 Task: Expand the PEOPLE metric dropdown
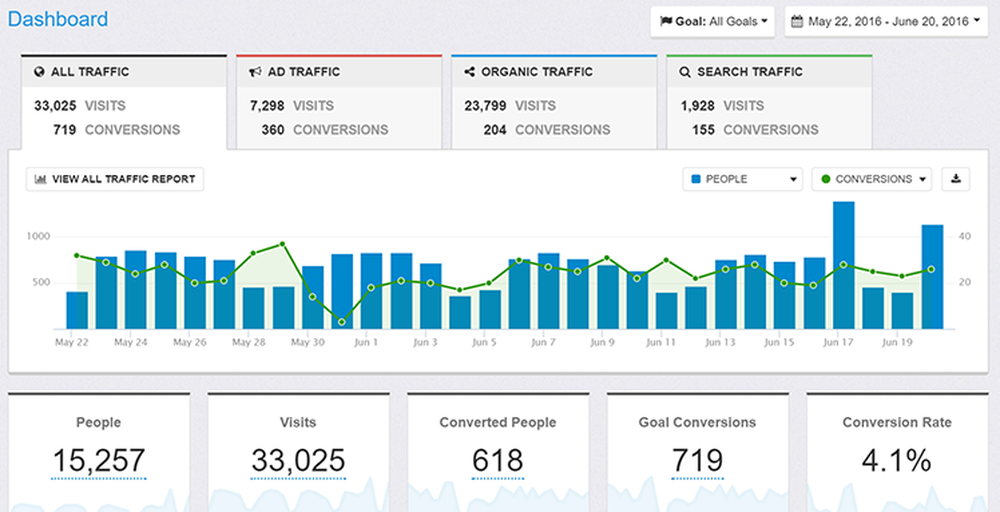[x=743, y=179]
